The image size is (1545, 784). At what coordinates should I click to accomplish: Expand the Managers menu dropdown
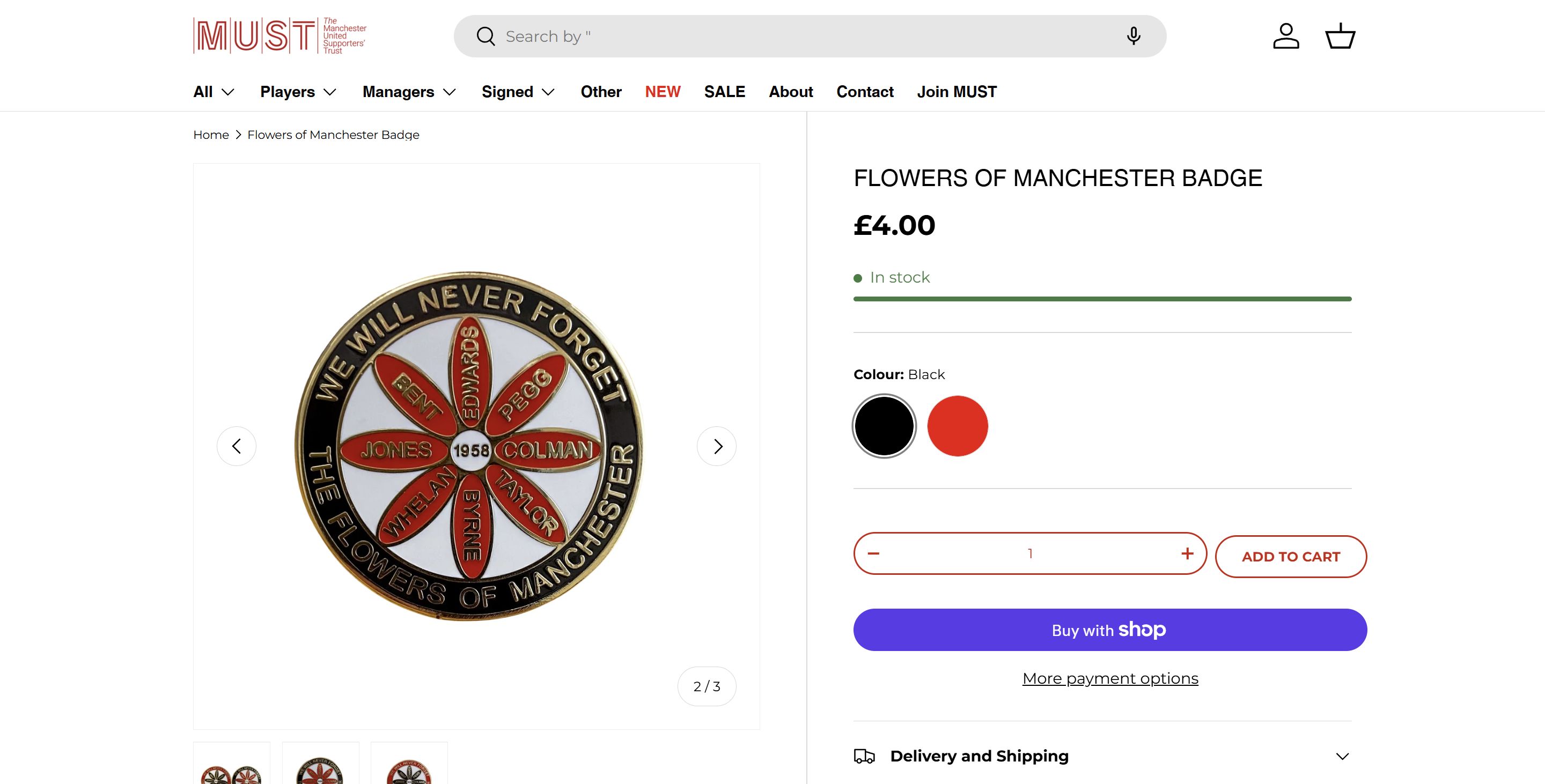click(409, 92)
